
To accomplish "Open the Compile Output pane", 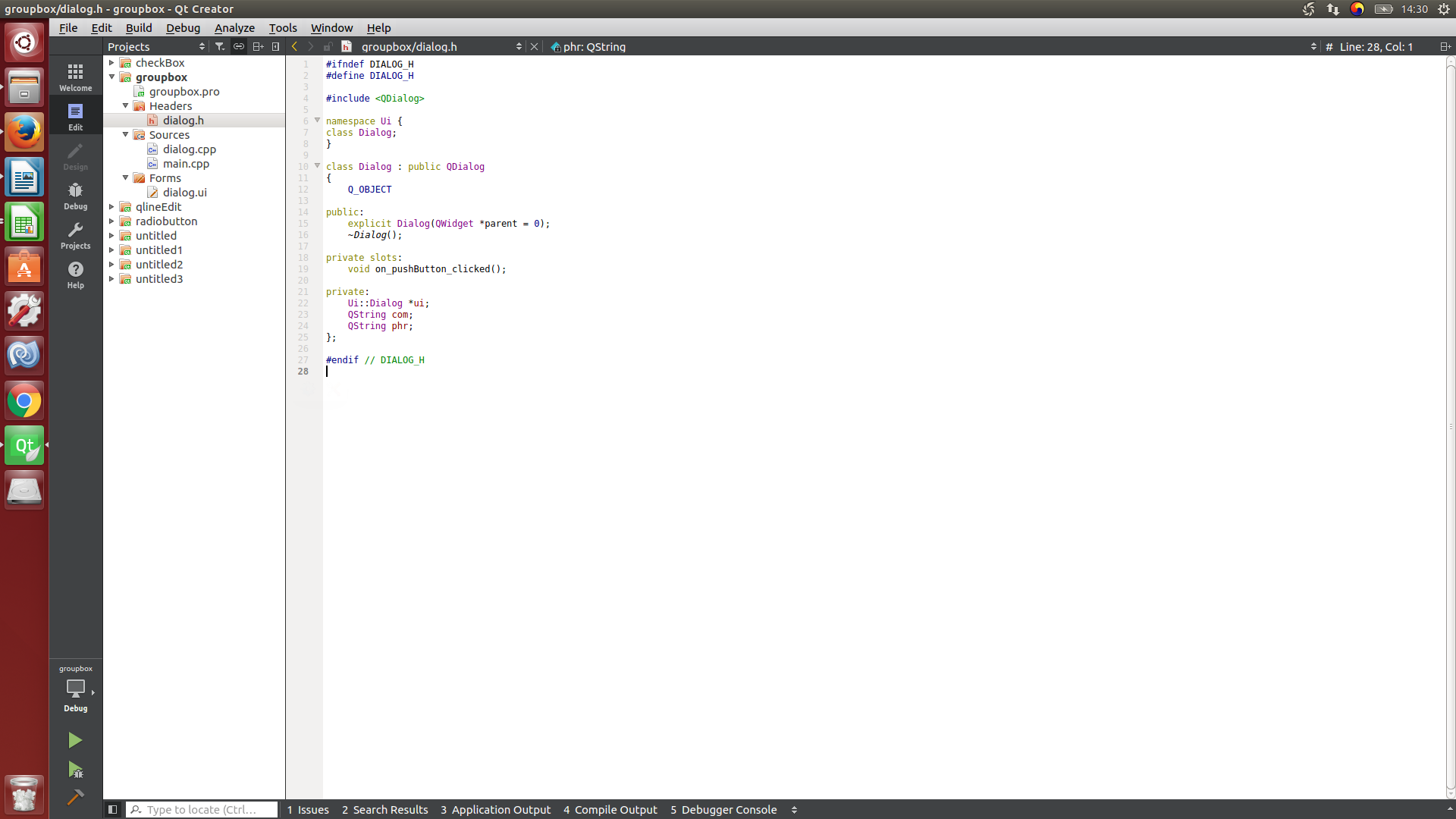I will pos(610,809).
